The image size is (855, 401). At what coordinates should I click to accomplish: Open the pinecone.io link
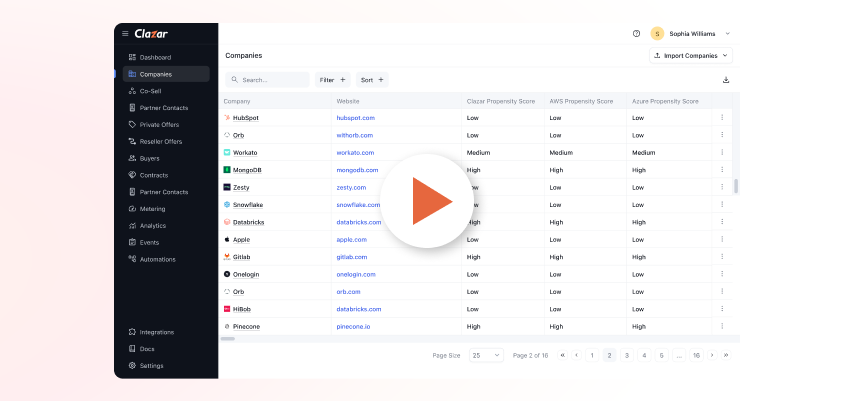point(353,327)
